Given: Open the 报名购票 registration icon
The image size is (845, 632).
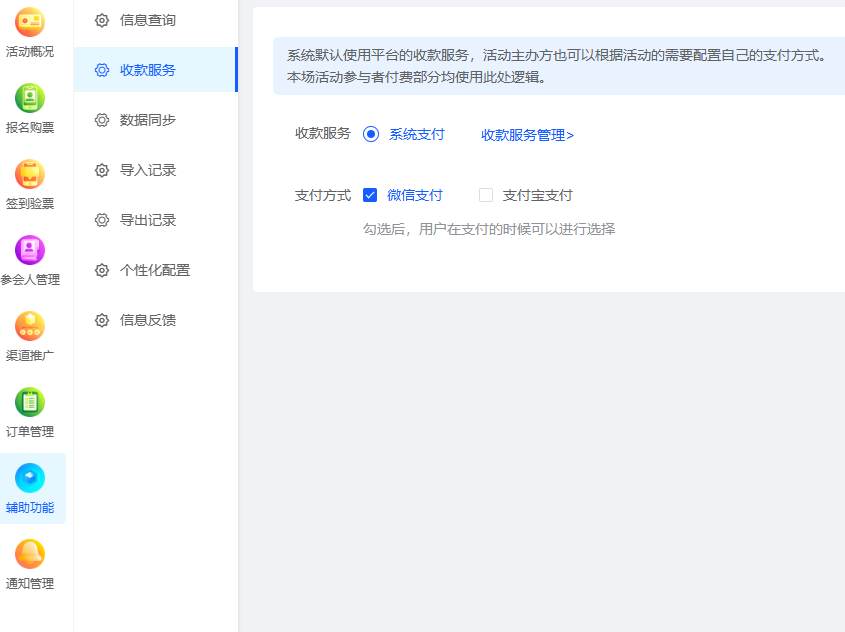Looking at the screenshot, I should [x=30, y=98].
